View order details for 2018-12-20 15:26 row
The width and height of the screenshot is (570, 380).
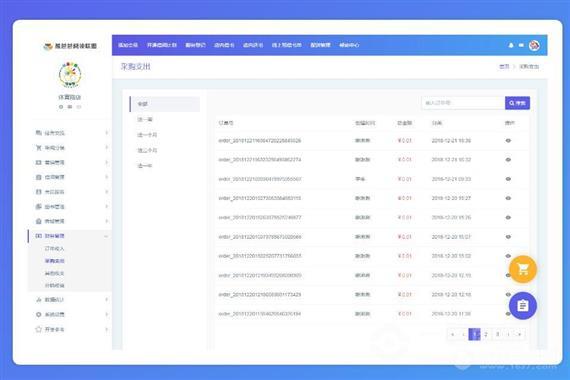508,218
